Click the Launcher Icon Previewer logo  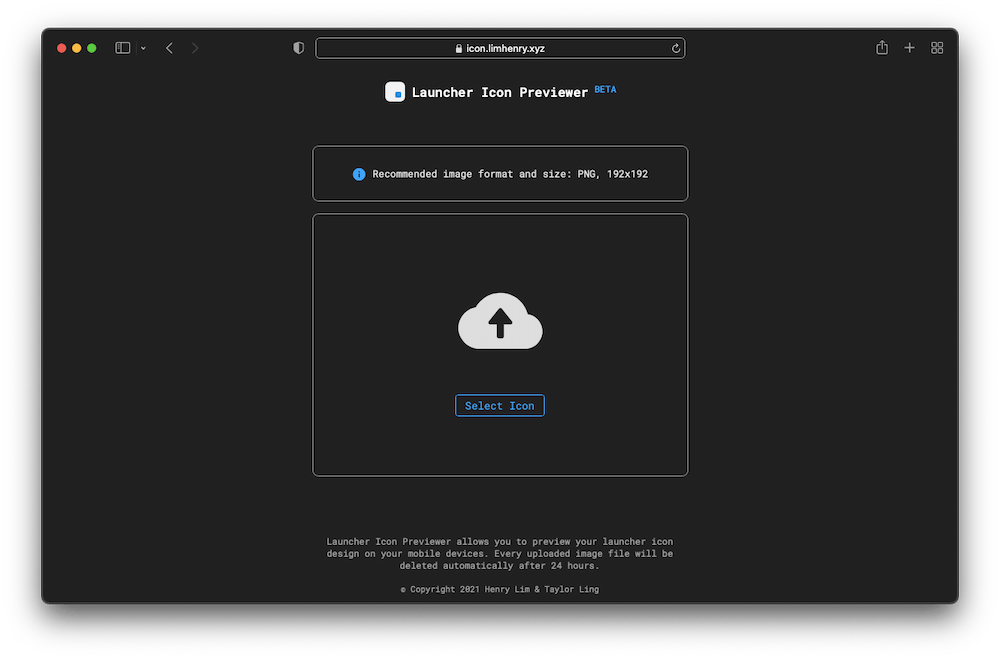tap(395, 92)
